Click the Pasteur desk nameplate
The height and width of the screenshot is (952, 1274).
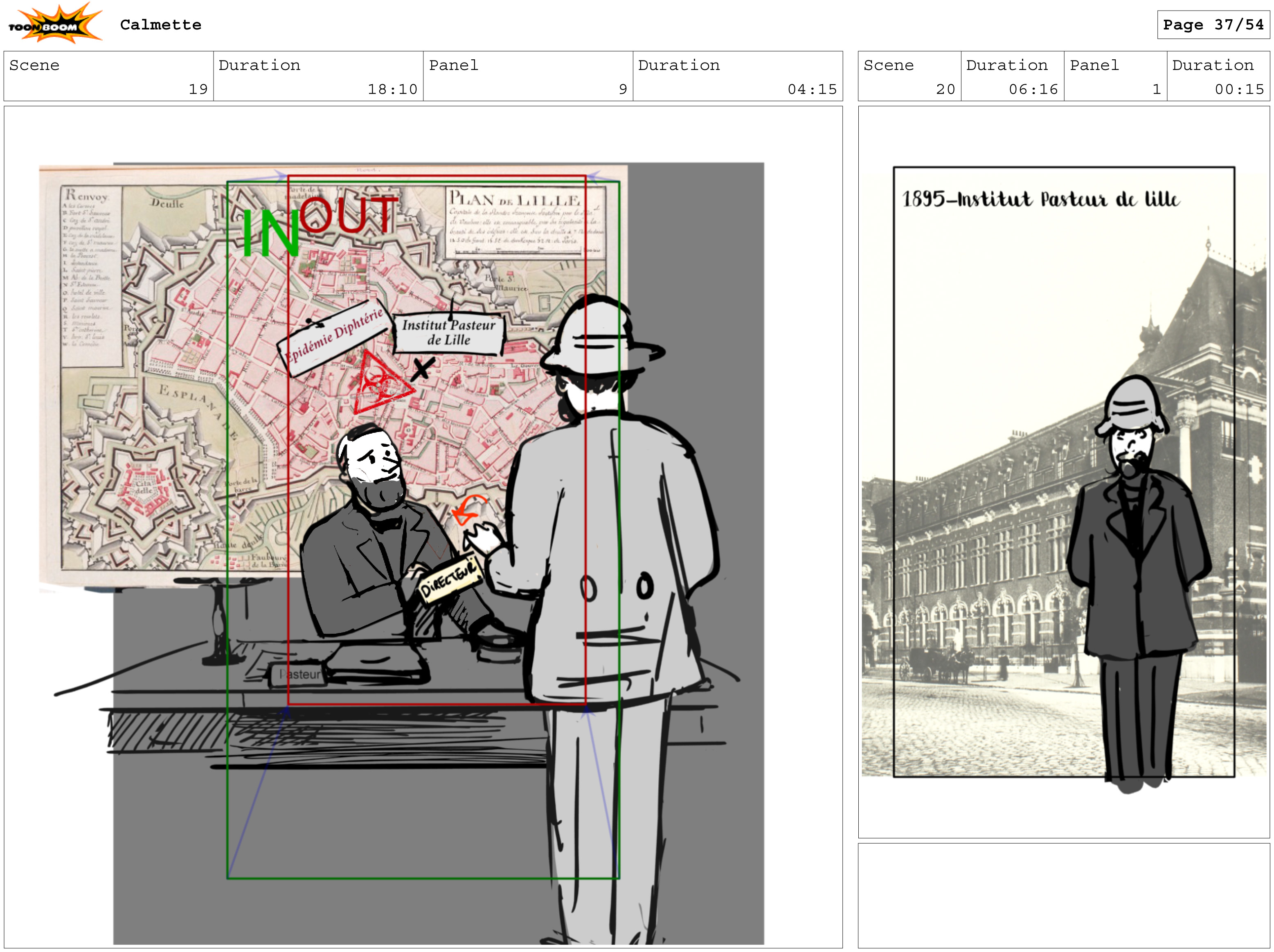299,674
